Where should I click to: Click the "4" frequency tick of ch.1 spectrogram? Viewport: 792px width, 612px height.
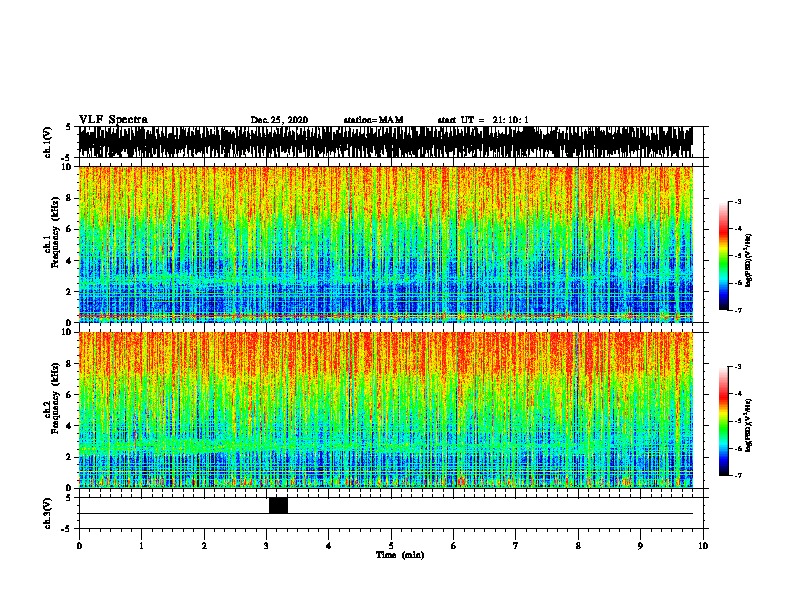(x=70, y=261)
